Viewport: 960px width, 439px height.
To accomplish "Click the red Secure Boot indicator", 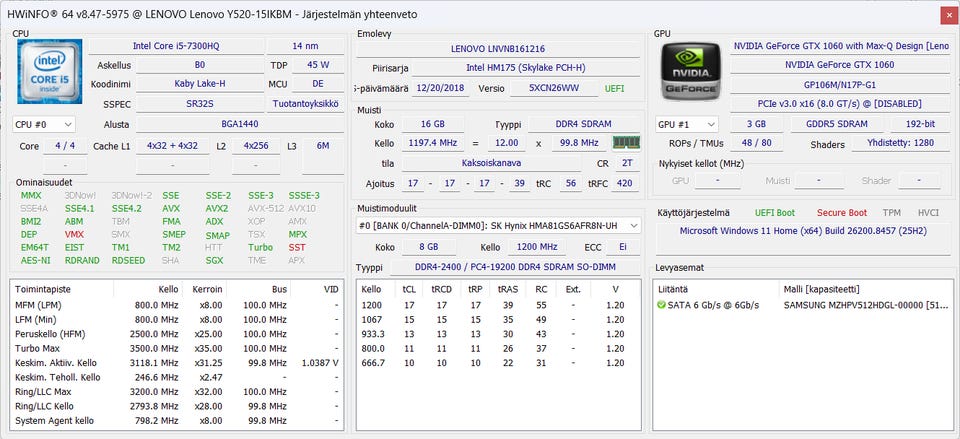I will pos(842,212).
